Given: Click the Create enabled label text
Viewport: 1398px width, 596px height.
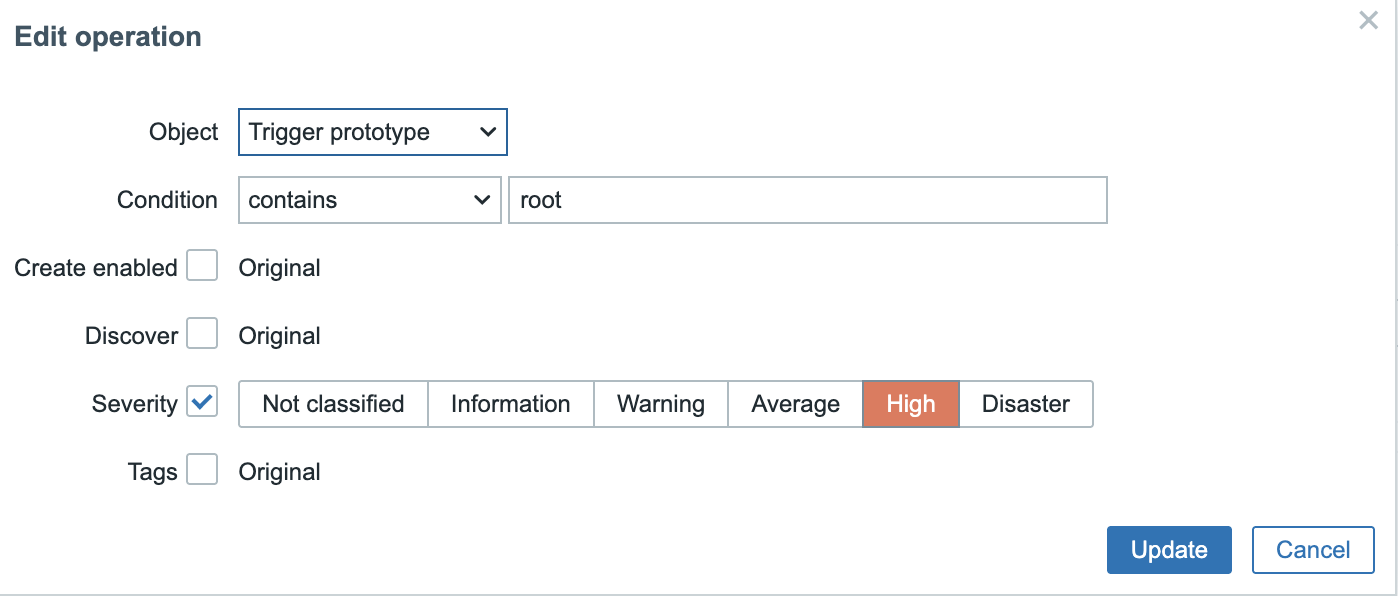Looking at the screenshot, I should tap(96, 268).
